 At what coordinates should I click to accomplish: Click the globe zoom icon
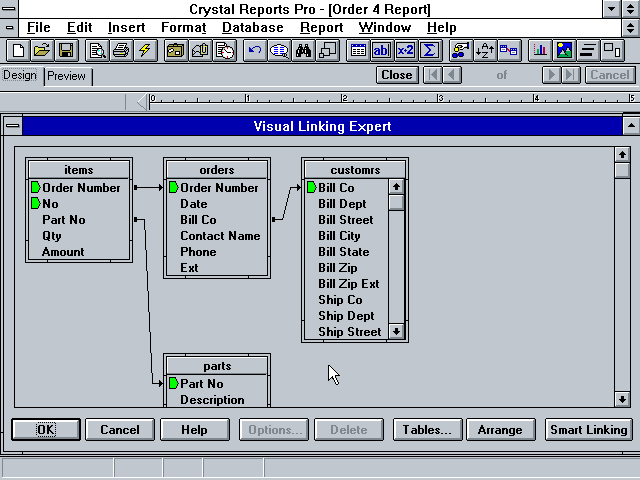point(279,51)
